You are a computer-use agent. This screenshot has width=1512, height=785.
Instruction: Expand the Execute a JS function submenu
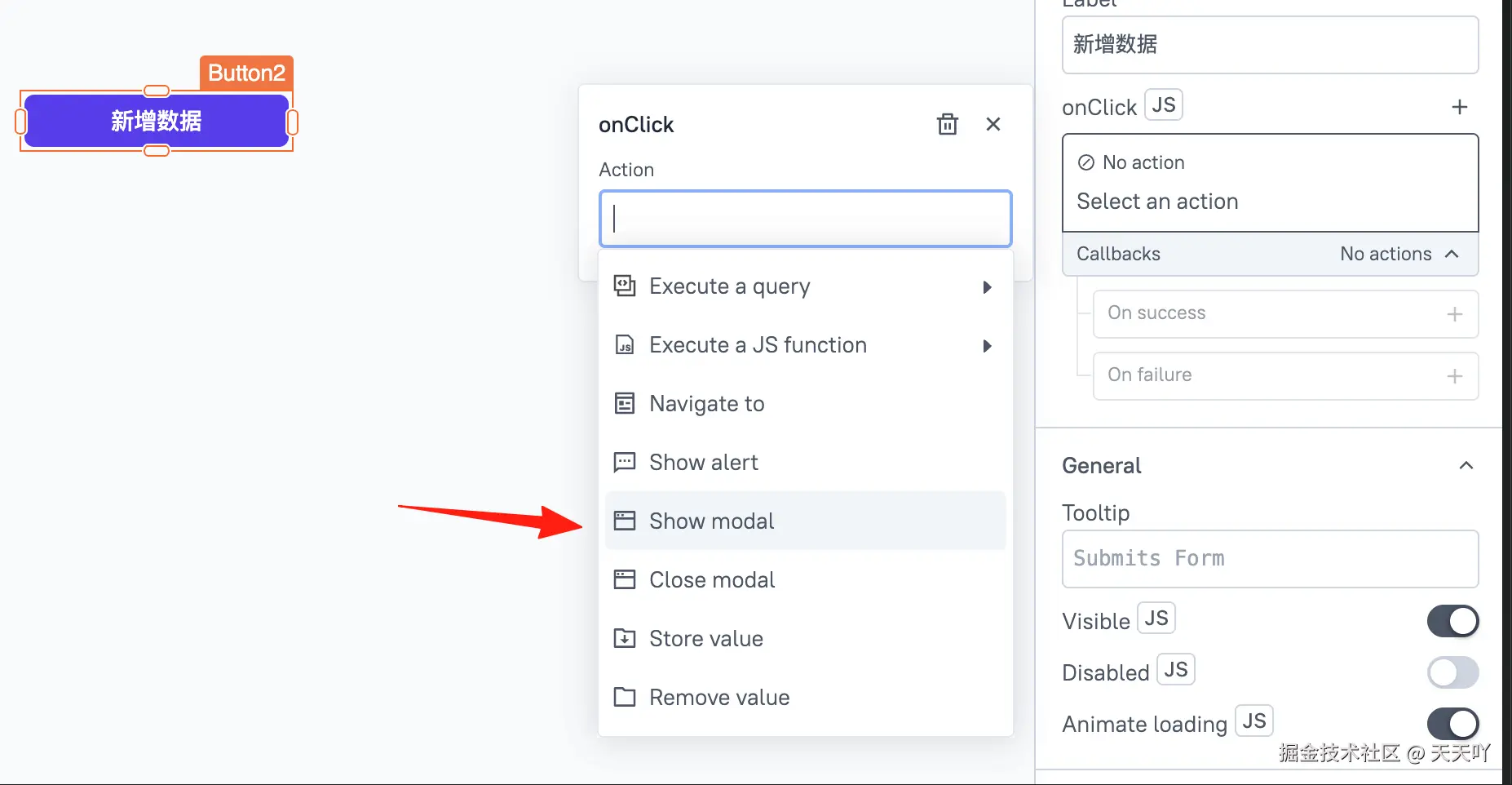pyautogui.click(x=987, y=346)
